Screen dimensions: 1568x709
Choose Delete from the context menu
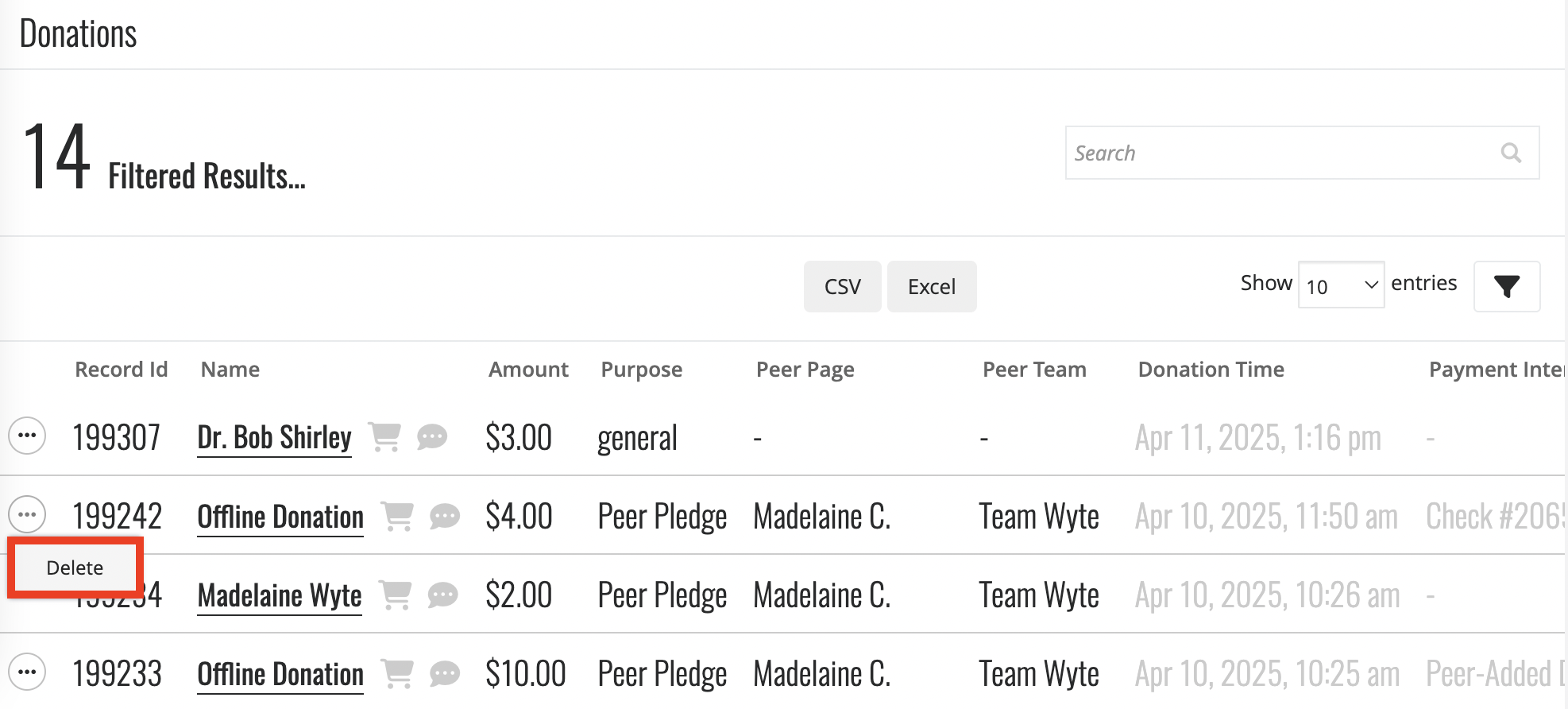pyautogui.click(x=75, y=568)
